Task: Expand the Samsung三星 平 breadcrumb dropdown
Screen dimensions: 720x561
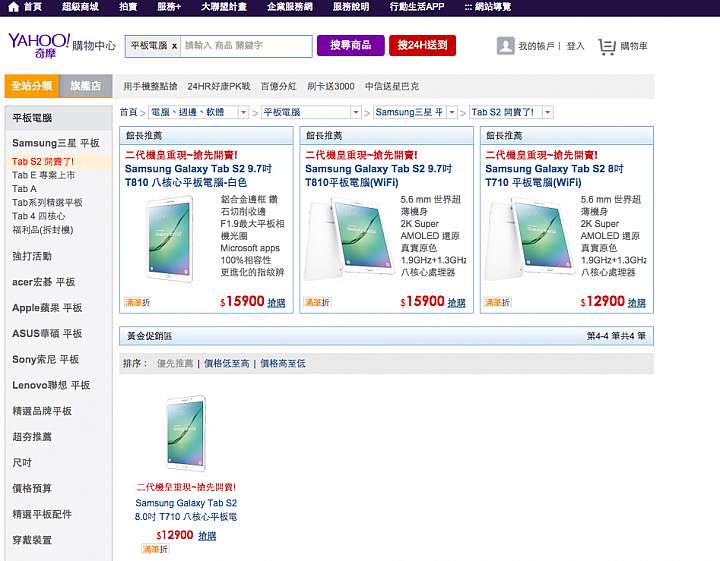Action: (452, 112)
